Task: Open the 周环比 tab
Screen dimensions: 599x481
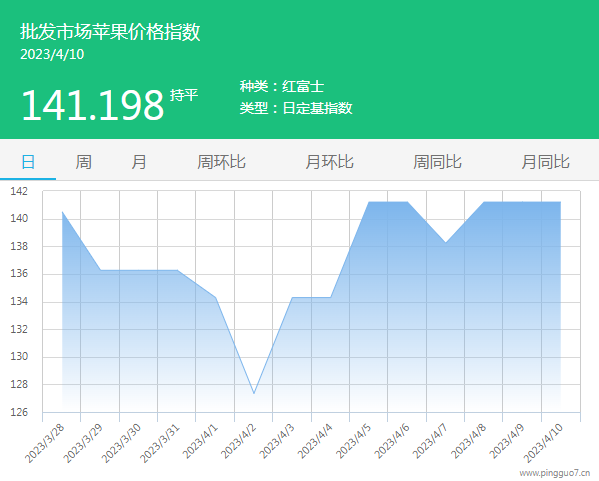Action: (x=221, y=162)
